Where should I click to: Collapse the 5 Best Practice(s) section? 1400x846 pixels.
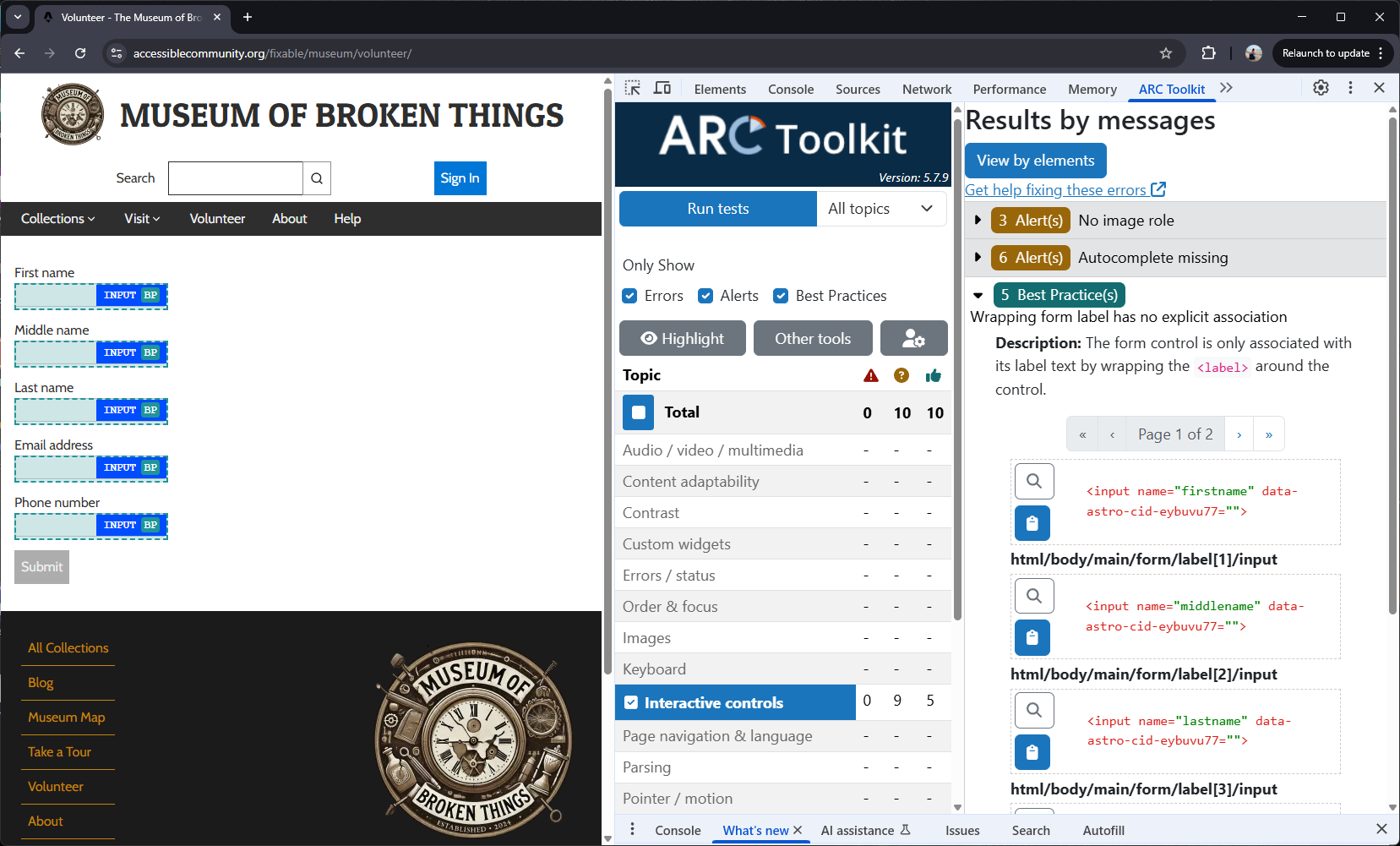coord(978,295)
